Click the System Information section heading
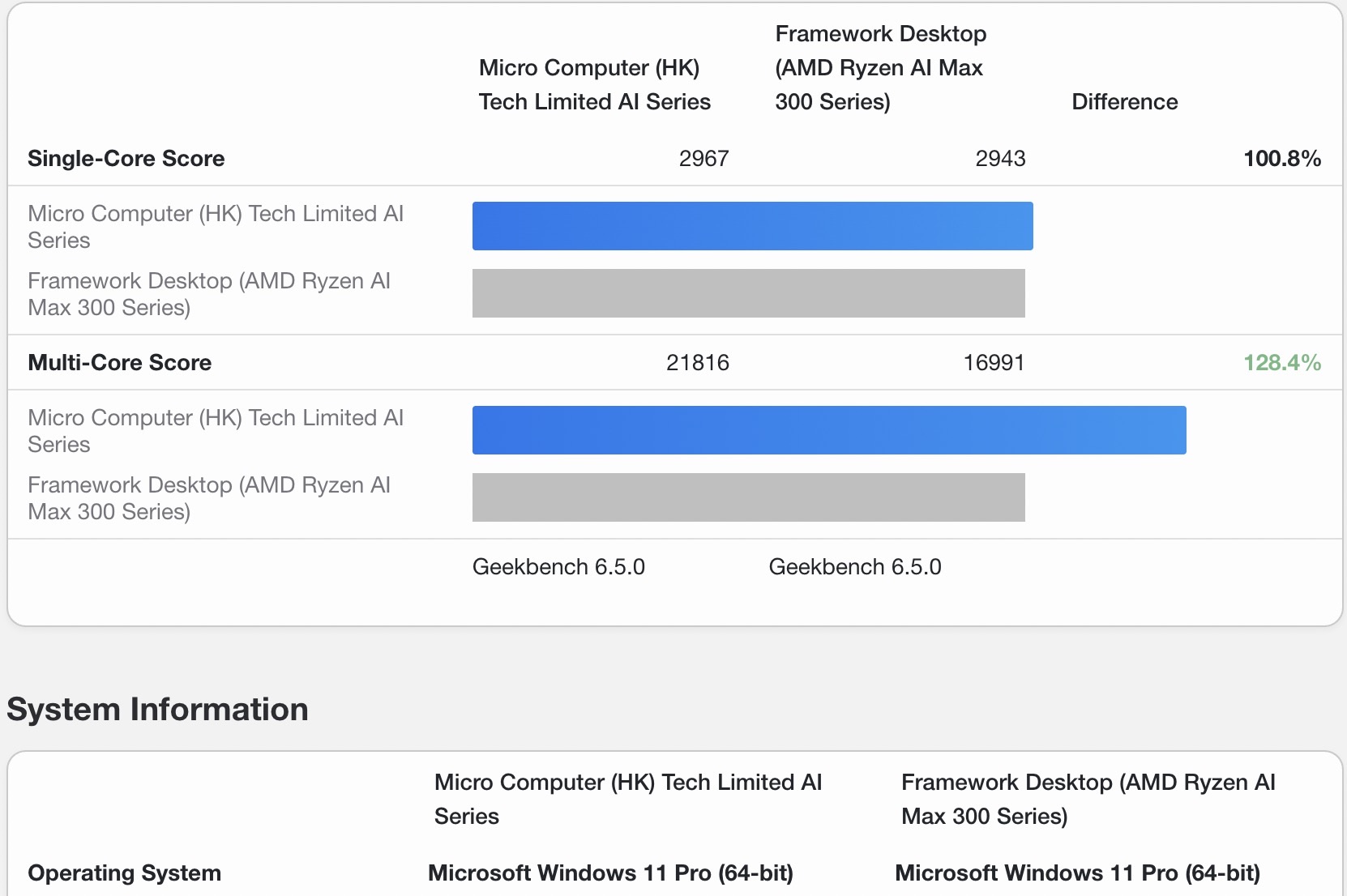The height and width of the screenshot is (896, 1347). [x=157, y=710]
